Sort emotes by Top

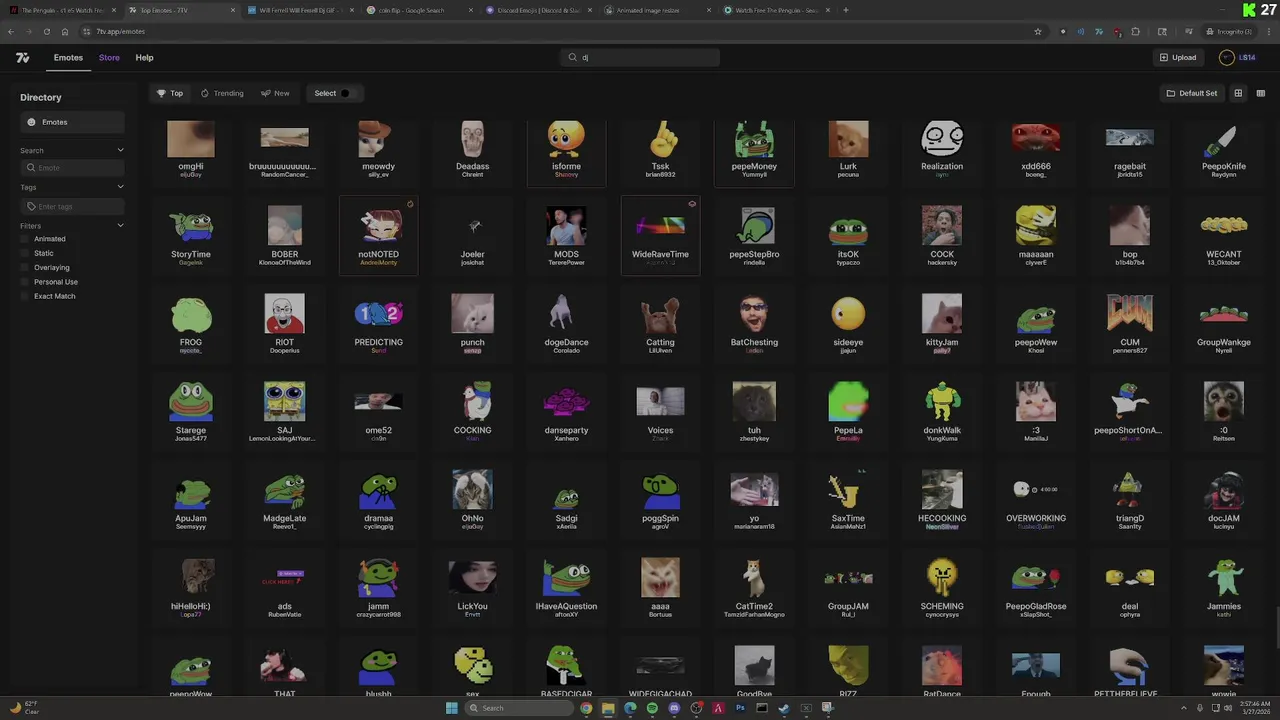coord(170,93)
